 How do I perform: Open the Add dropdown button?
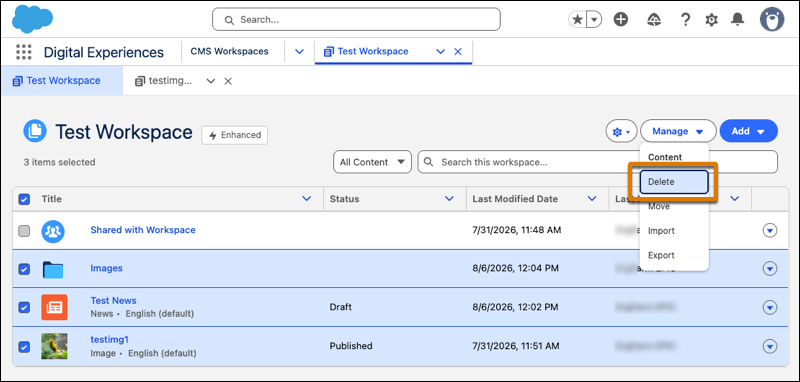coord(748,132)
